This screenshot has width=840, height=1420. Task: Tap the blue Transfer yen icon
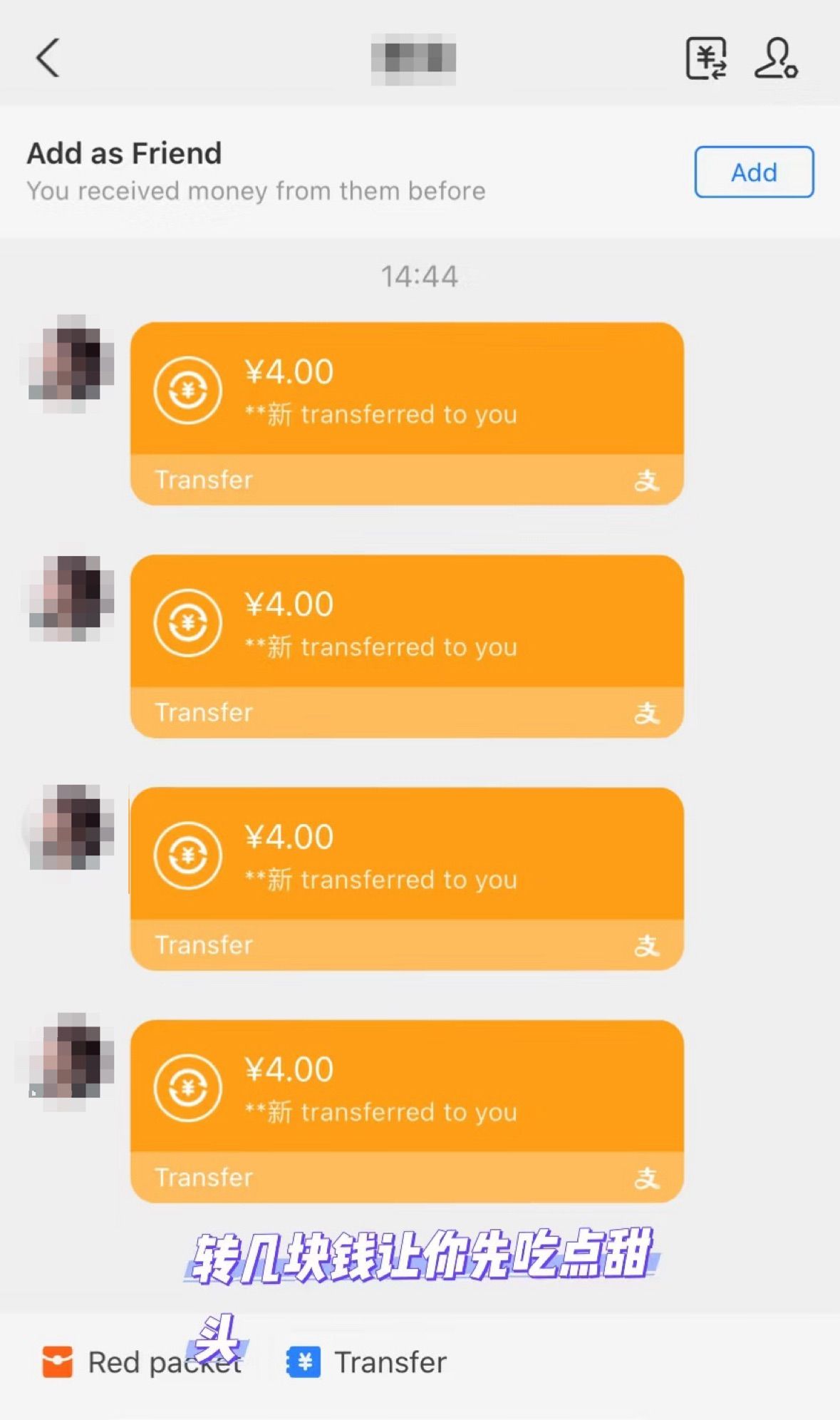tap(304, 1362)
